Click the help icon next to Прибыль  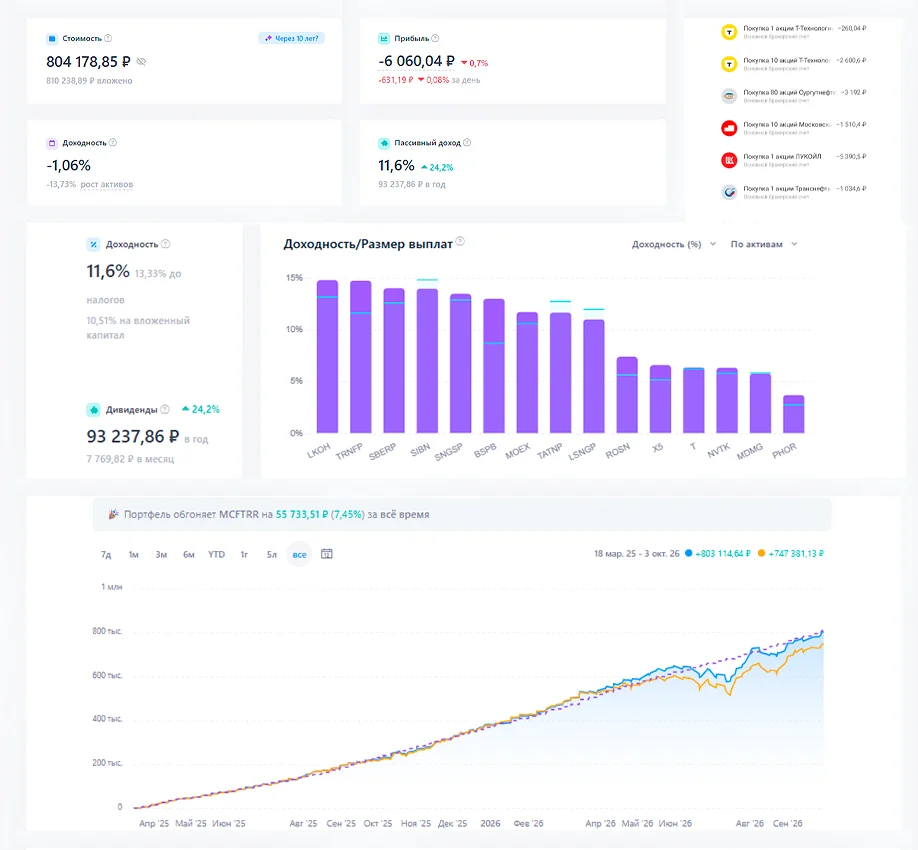click(x=435, y=38)
